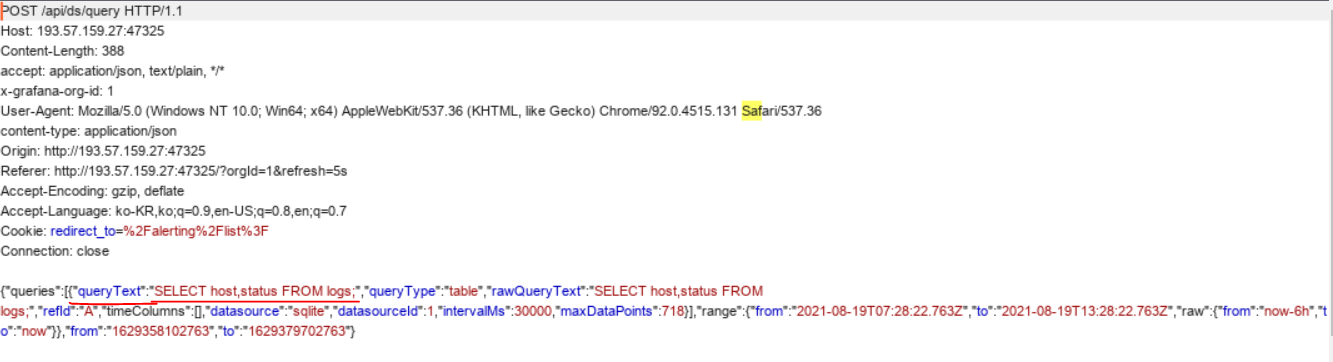Click the x-grafana-org-id: 1 header
The height and width of the screenshot is (362, 1333).
[x=58, y=91]
